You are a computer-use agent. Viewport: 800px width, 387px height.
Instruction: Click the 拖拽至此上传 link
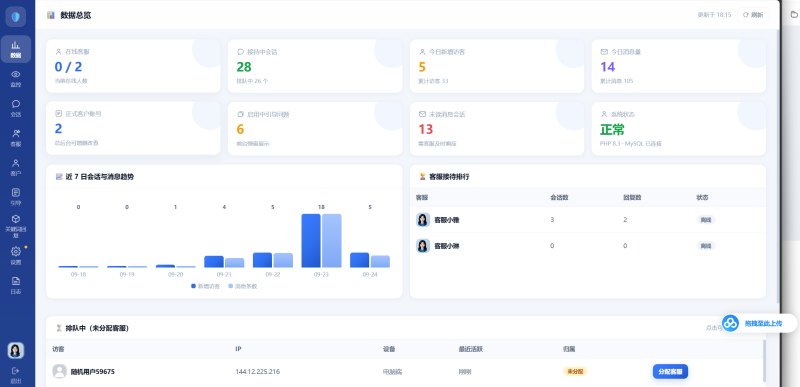pos(763,323)
